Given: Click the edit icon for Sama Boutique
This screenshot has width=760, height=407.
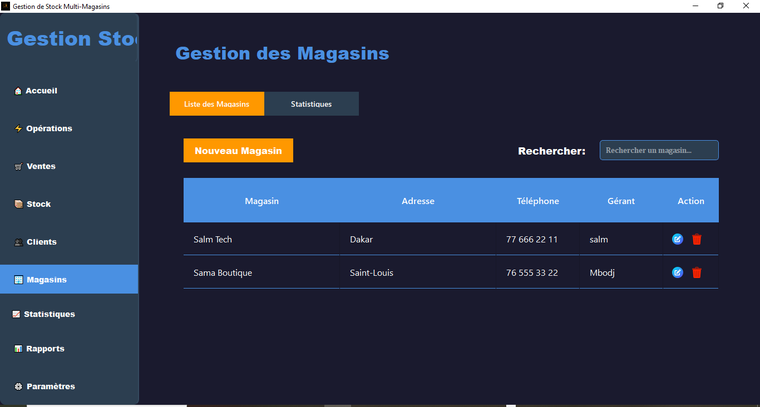Looking at the screenshot, I should tap(677, 272).
